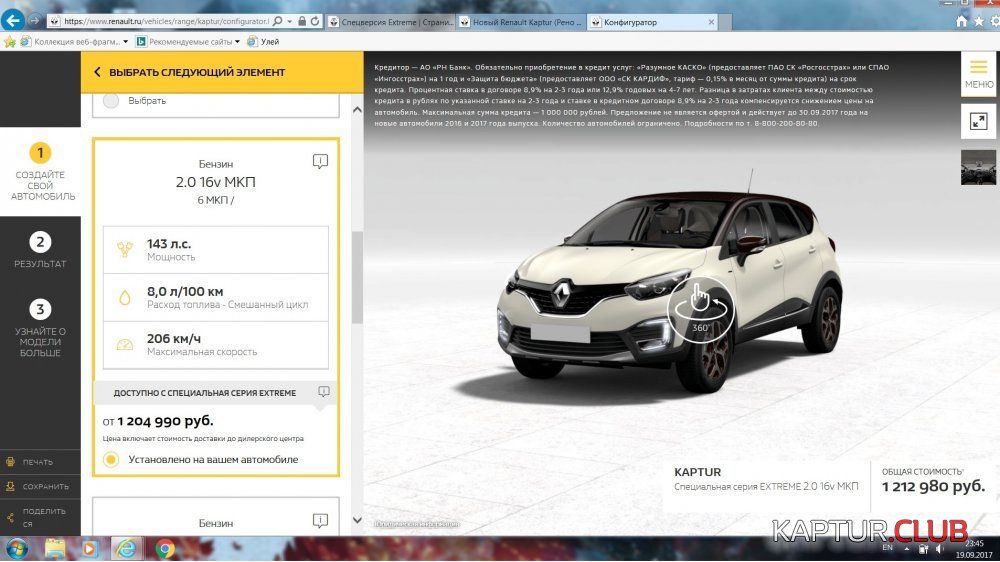Open the МЕНЮ hamburger menu
Image resolution: width=1000 pixels, height=562 pixels.
point(978,72)
